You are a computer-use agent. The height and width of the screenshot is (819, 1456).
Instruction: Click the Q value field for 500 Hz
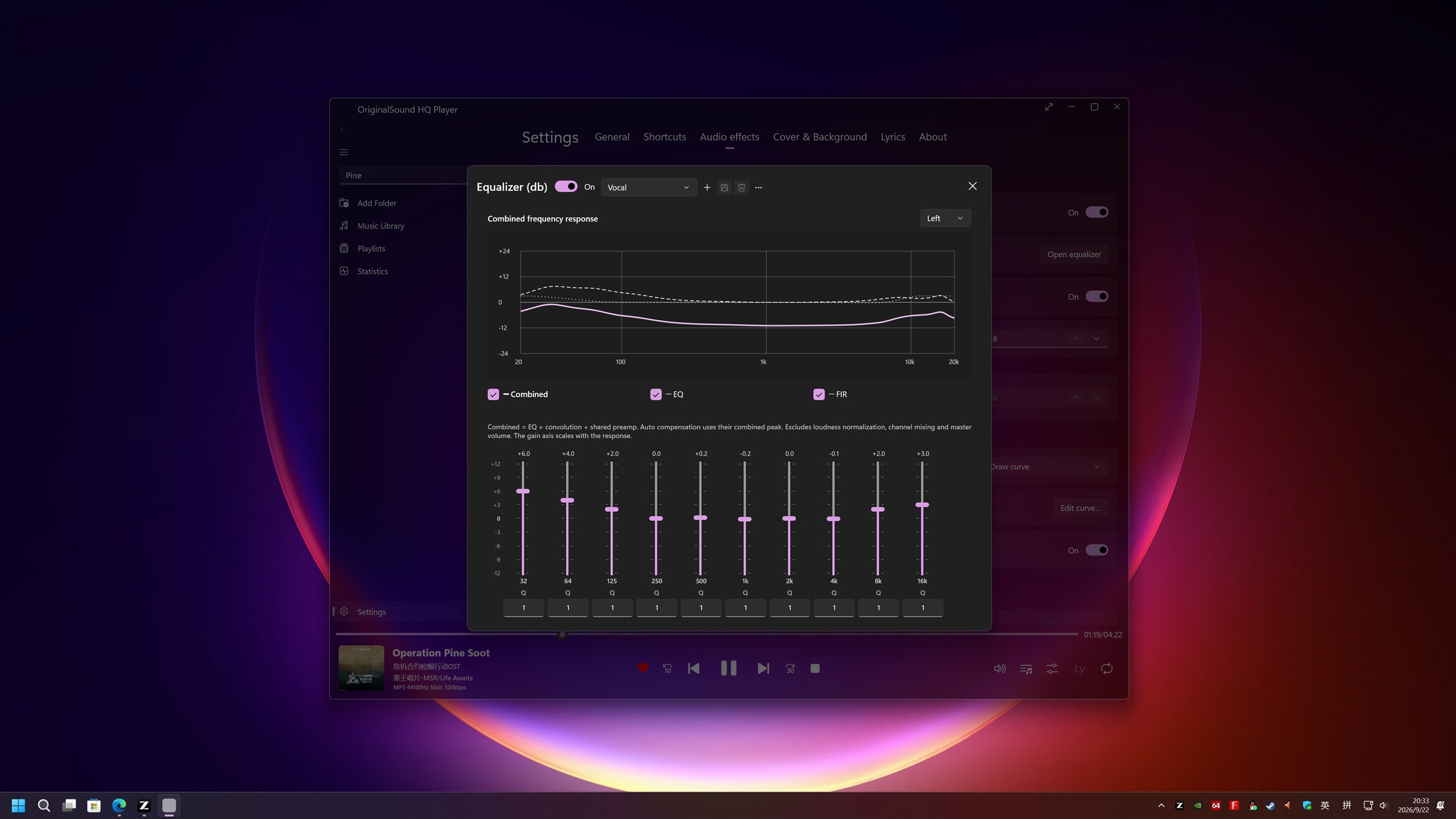tap(701, 607)
